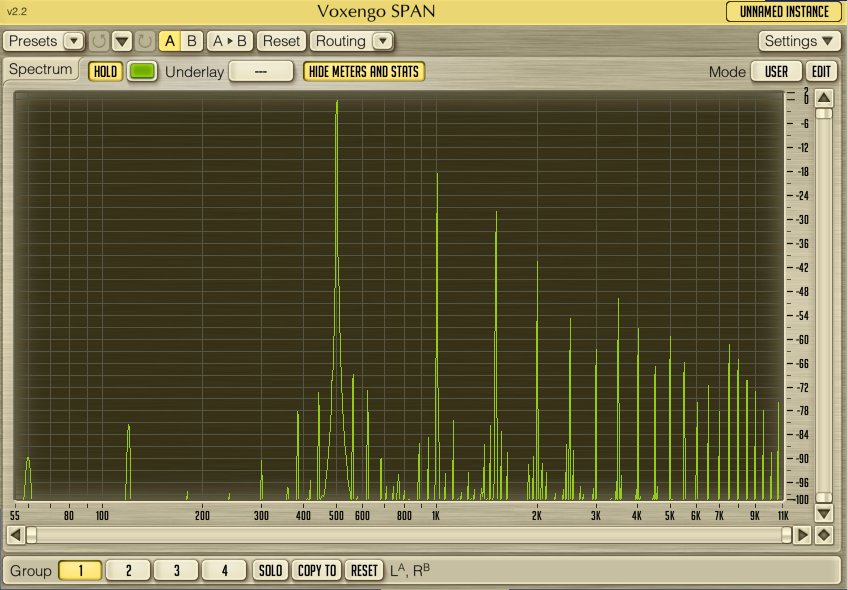Open the Settings menu
Screen dimensions: 848x590
click(x=800, y=41)
